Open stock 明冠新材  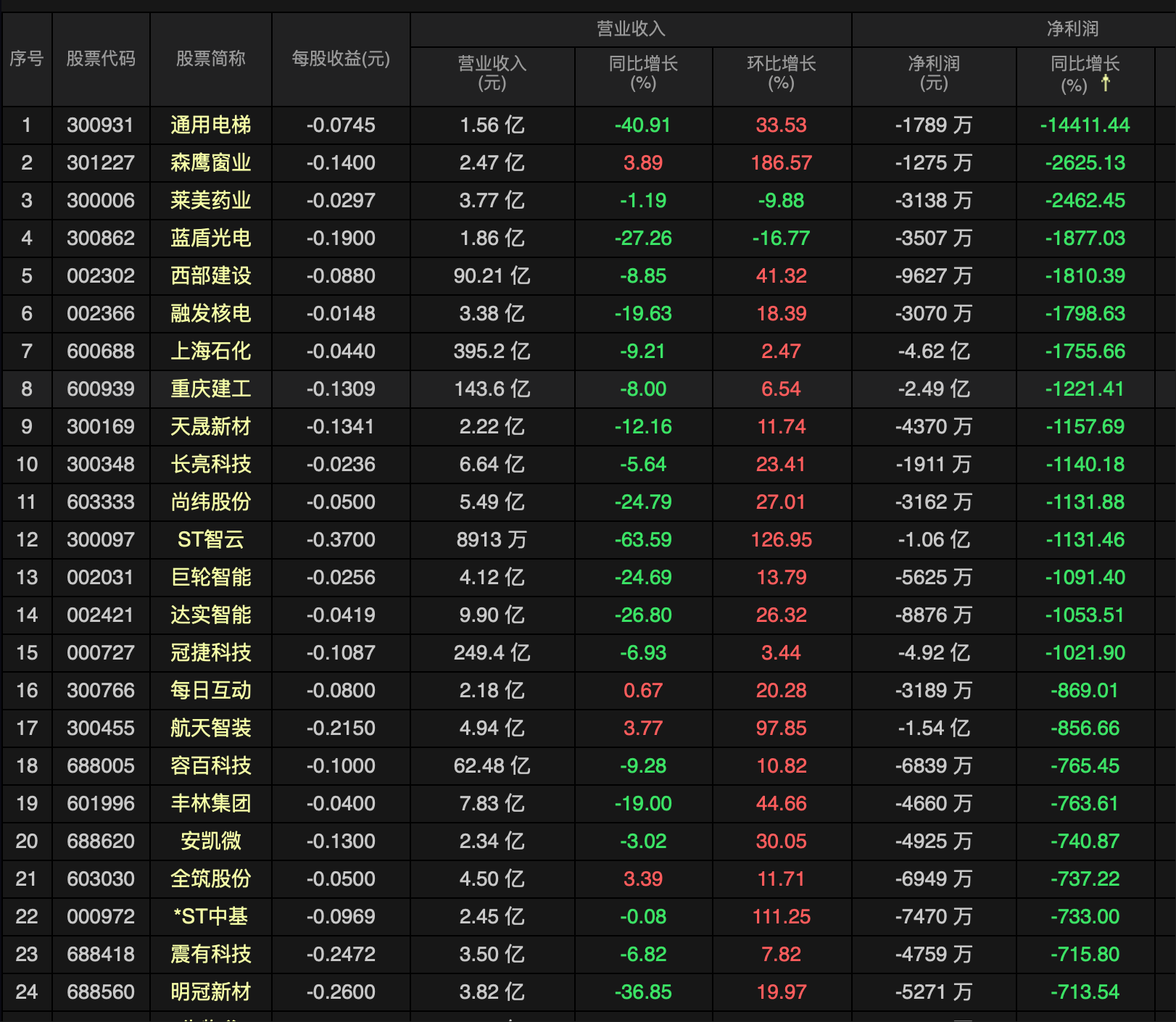211,992
